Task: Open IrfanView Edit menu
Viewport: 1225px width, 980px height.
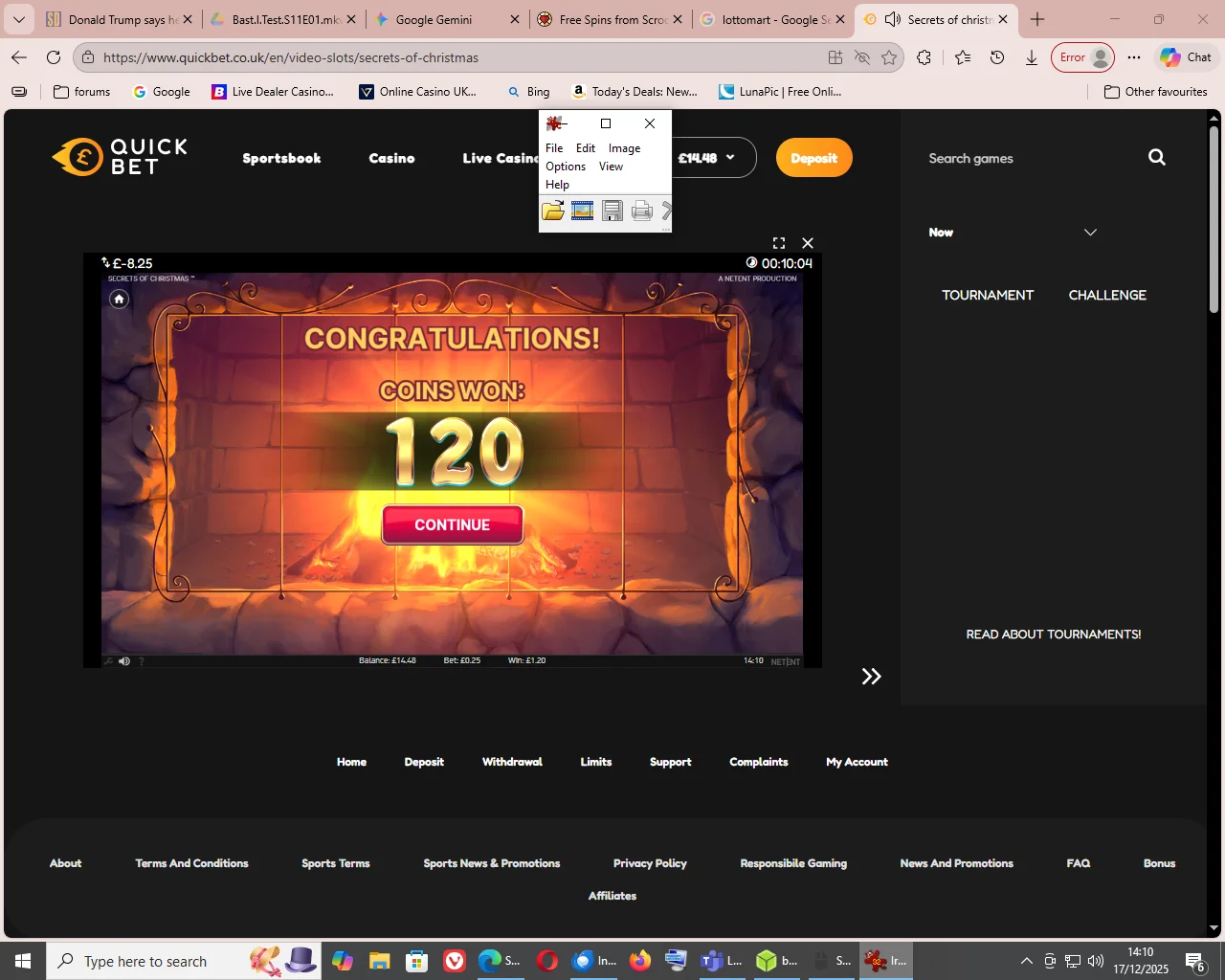Action: [x=586, y=148]
